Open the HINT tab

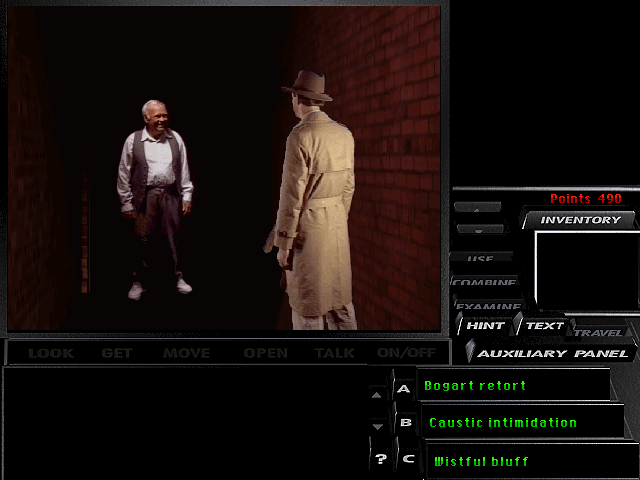[485, 326]
